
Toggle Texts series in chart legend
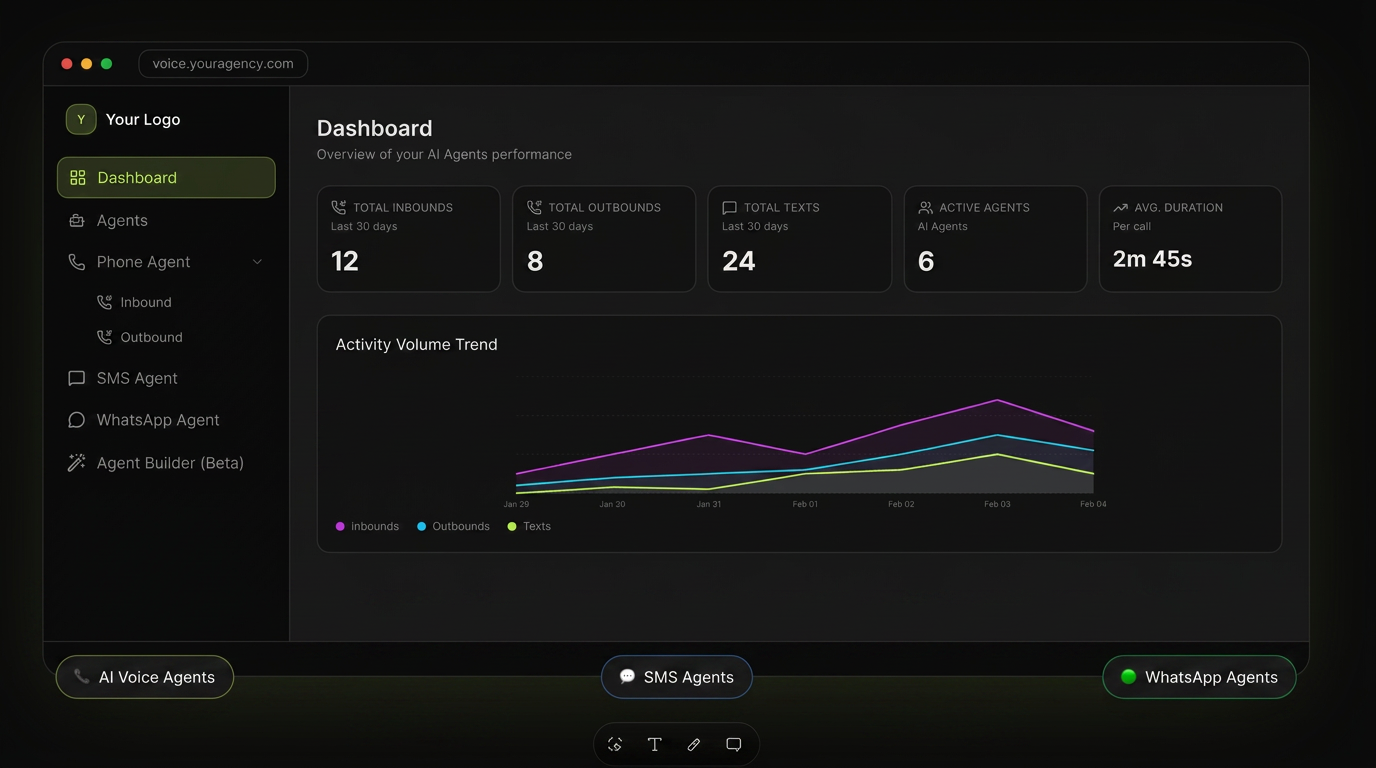pyautogui.click(x=529, y=526)
